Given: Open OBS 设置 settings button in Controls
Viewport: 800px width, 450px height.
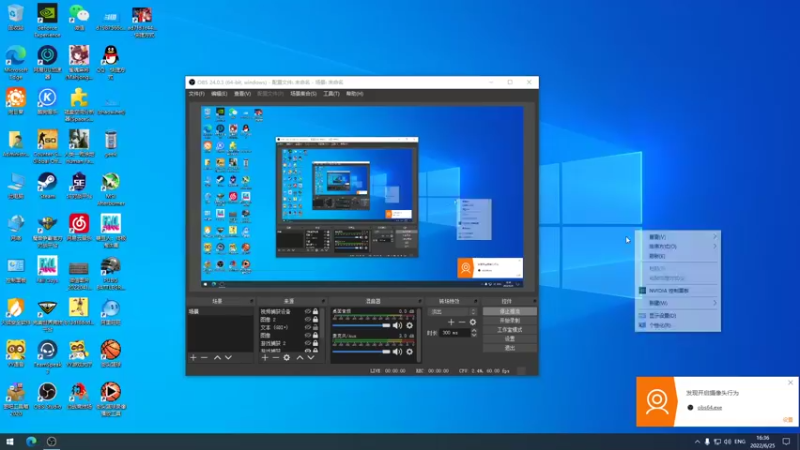Looking at the screenshot, I should [510, 339].
